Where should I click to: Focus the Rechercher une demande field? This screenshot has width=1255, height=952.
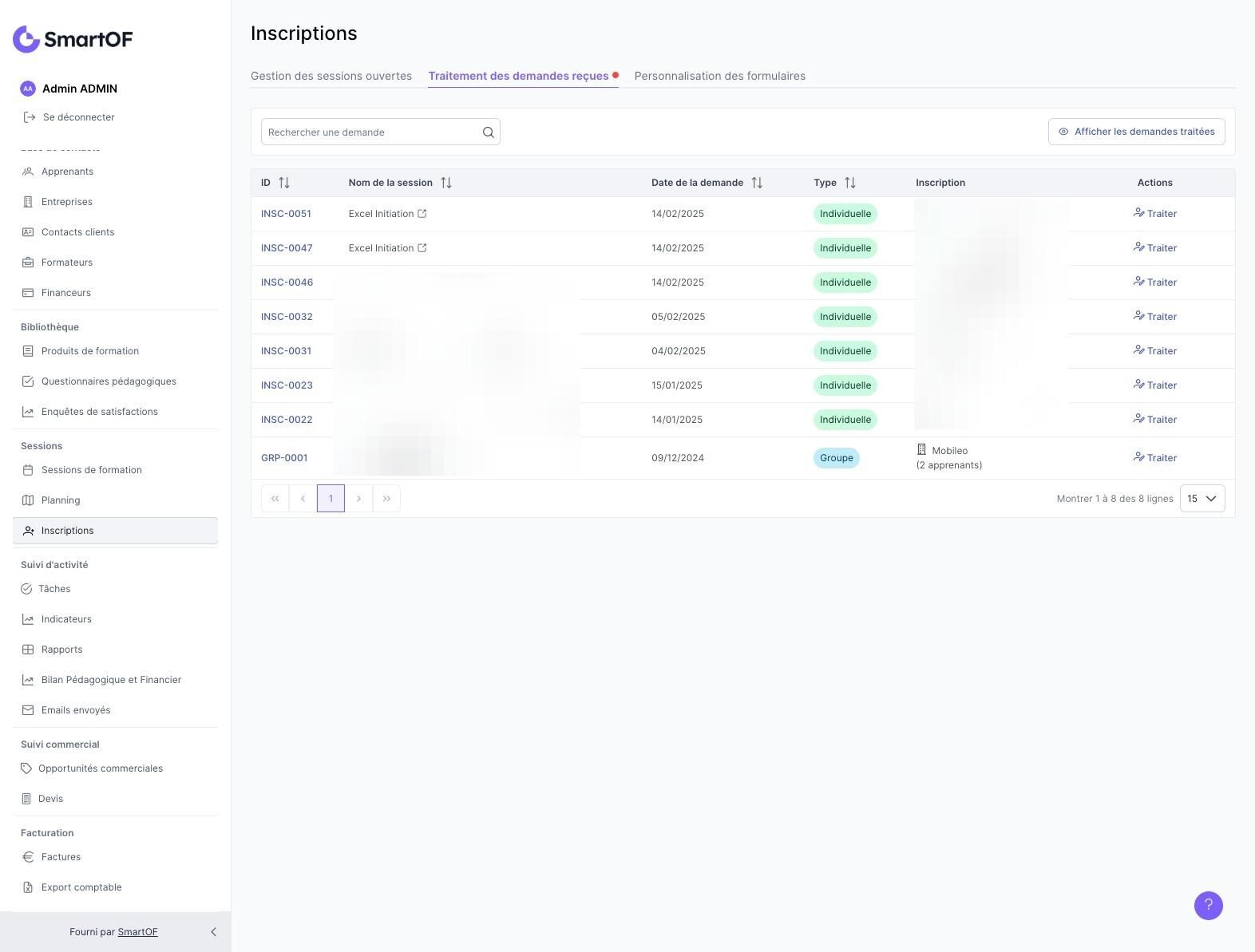point(381,132)
